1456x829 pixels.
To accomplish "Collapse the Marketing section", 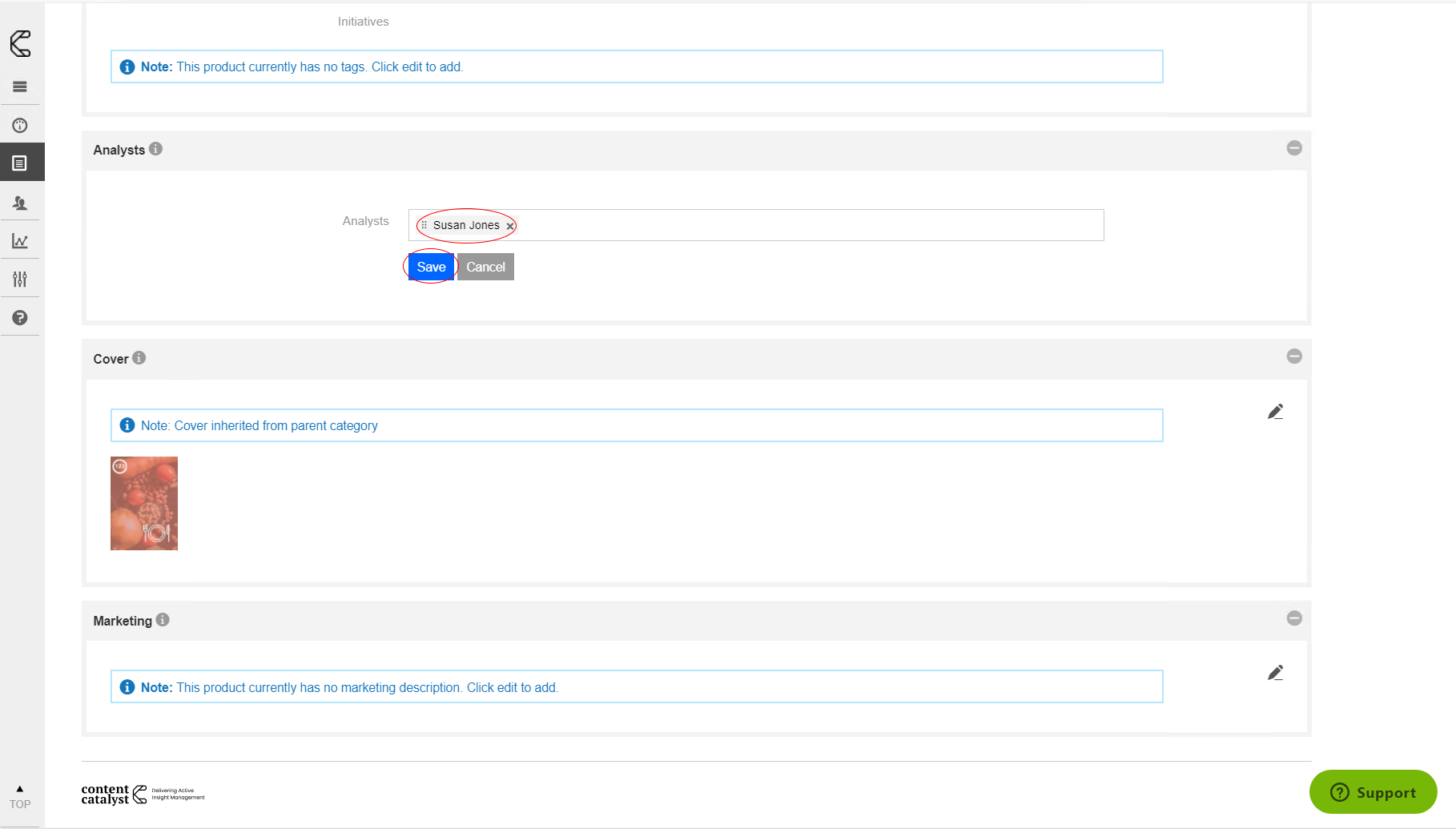I will click(x=1293, y=618).
